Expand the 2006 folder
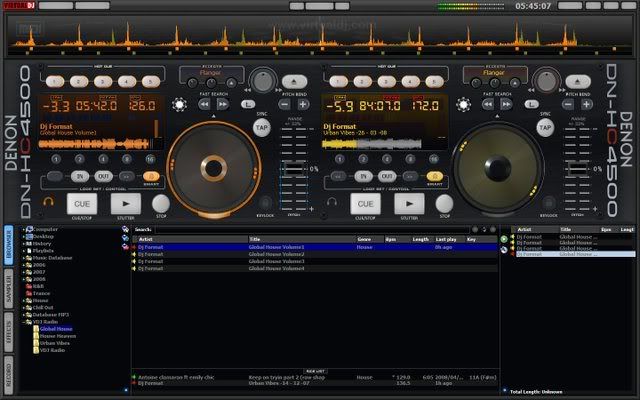 [24, 265]
